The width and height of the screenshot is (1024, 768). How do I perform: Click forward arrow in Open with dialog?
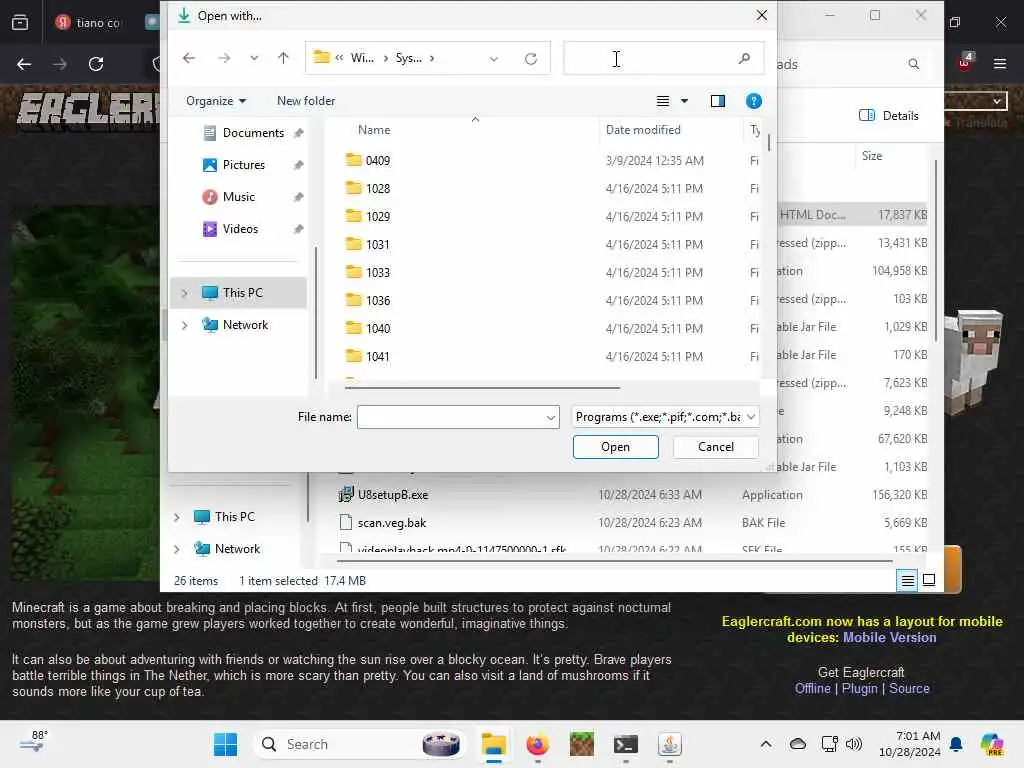click(x=224, y=58)
